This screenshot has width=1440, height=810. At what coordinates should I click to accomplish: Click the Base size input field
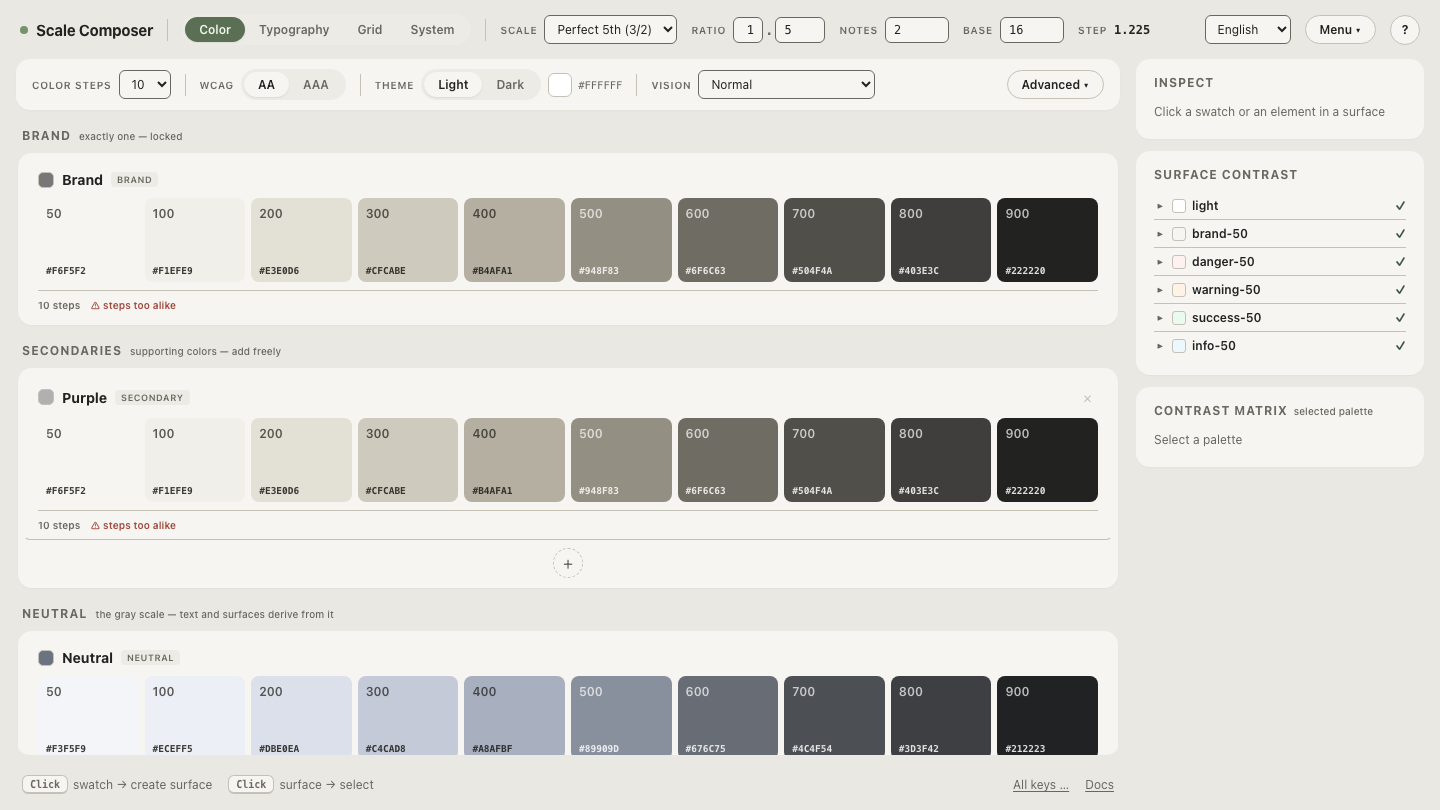1032,30
